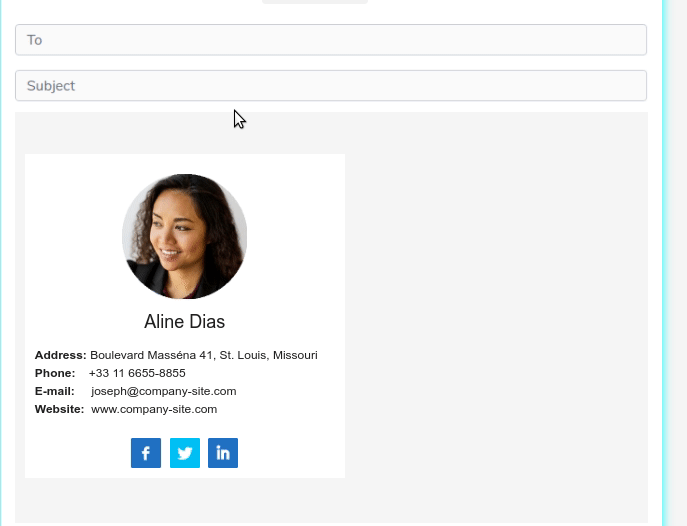Select the E-mail: label

(55, 391)
